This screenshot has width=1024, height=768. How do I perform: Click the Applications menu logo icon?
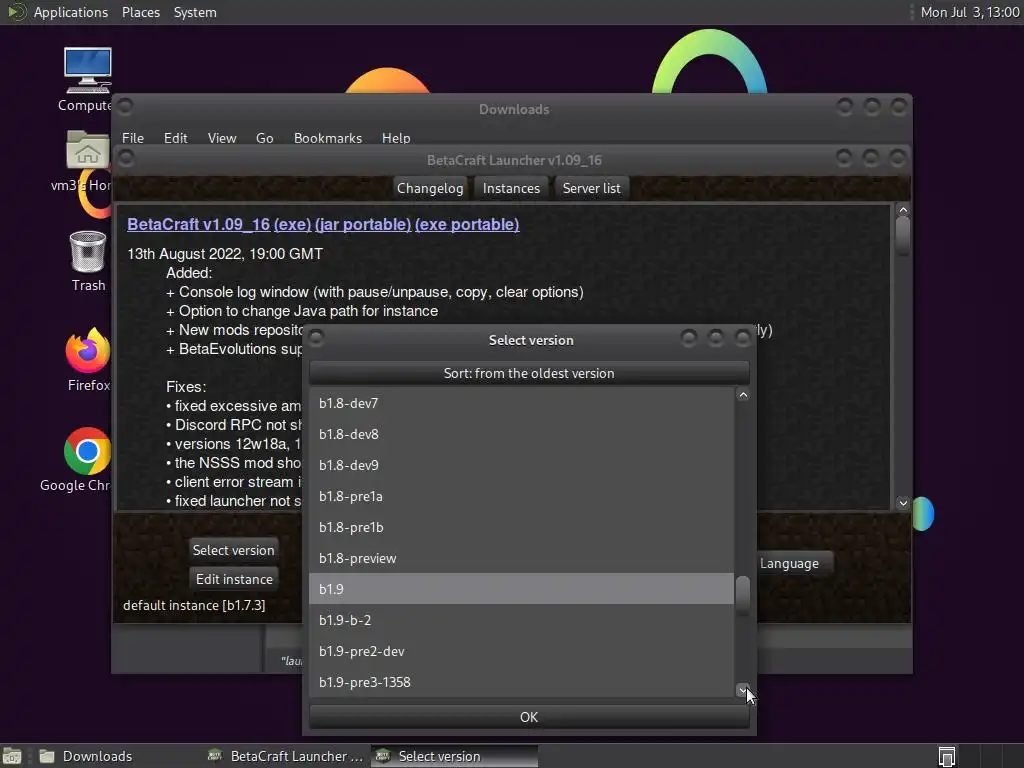coord(15,12)
